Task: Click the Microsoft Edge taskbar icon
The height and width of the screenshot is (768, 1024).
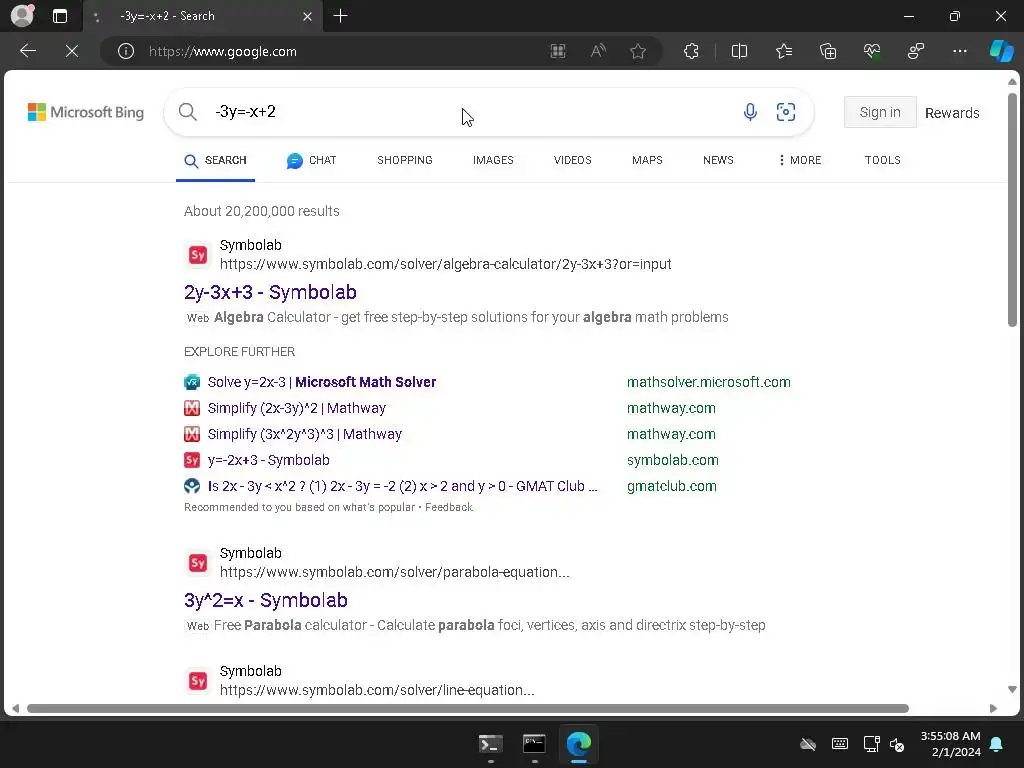Action: point(579,744)
